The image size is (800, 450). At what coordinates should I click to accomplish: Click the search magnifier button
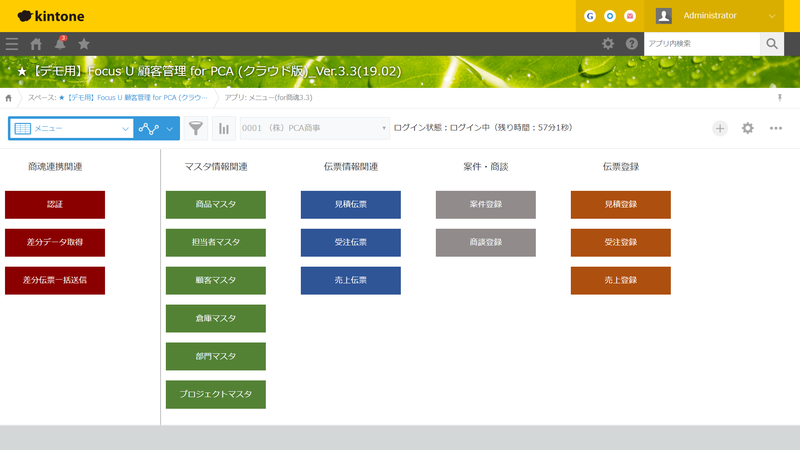772,44
